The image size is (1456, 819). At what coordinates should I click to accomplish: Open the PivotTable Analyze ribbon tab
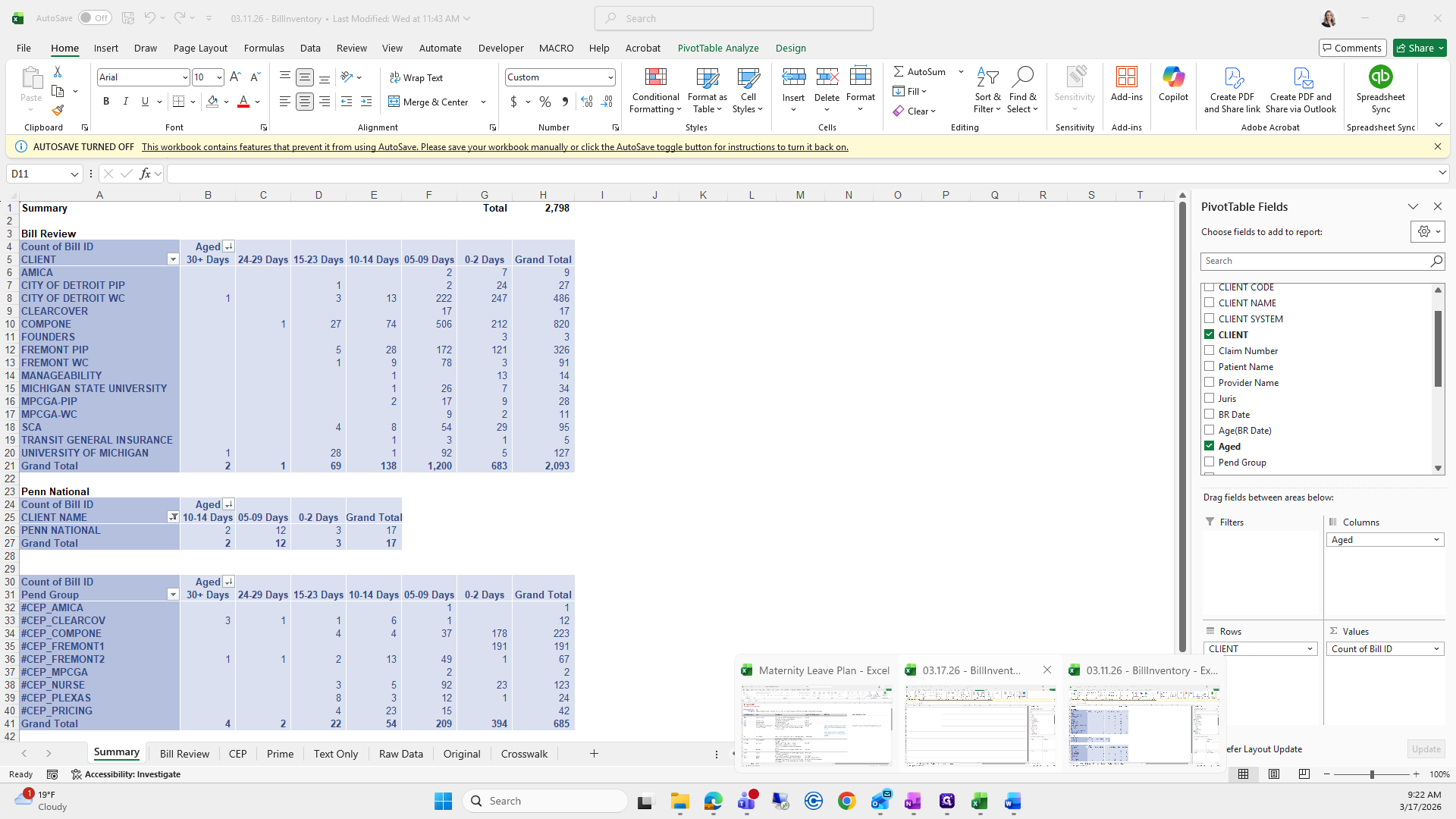(x=717, y=48)
